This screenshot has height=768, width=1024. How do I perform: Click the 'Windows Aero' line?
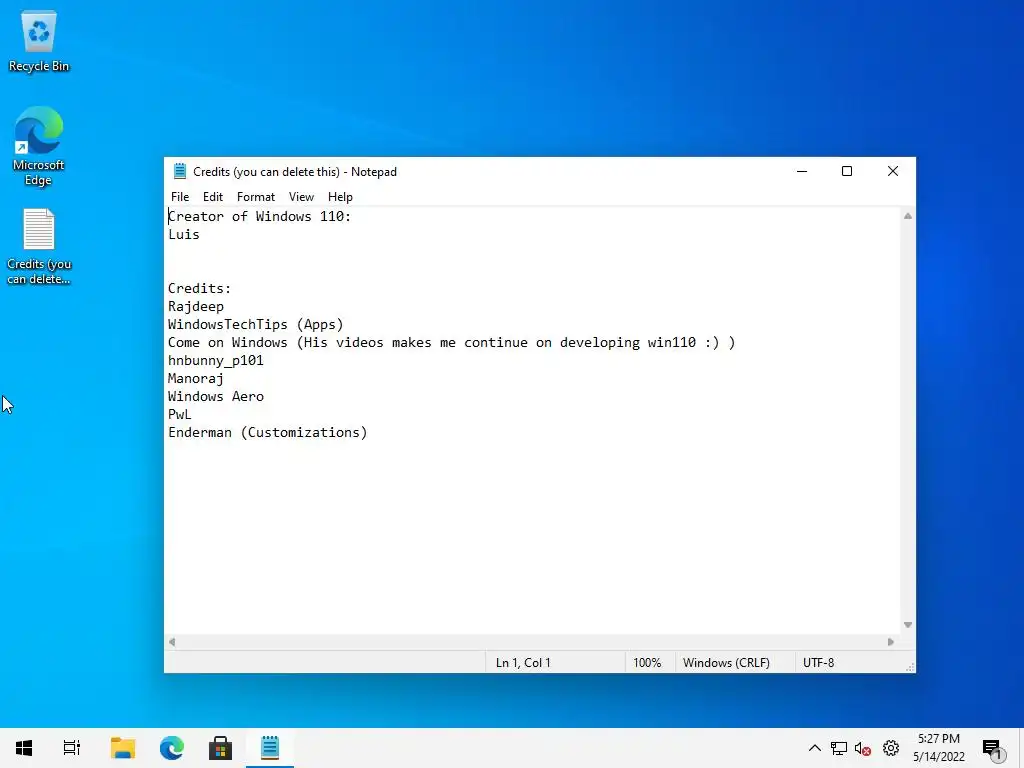(x=216, y=396)
